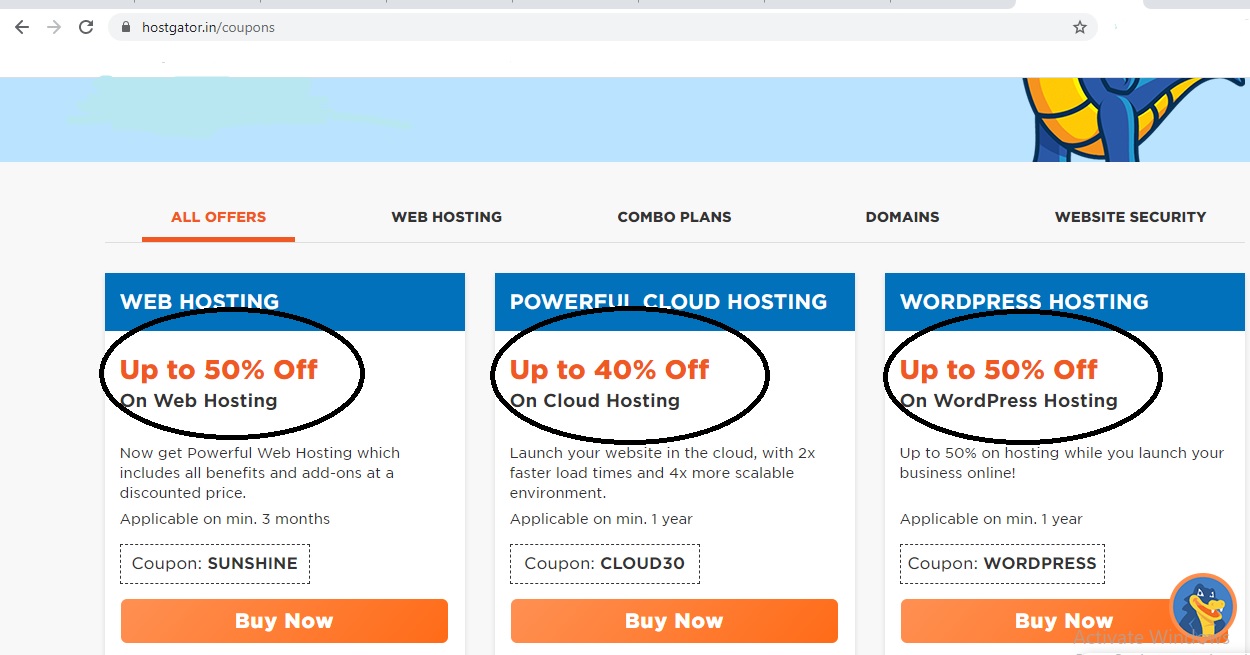This screenshot has height=655, width=1250.
Task: Click 'Up to 40% Off' text
Action: pyautogui.click(x=609, y=370)
